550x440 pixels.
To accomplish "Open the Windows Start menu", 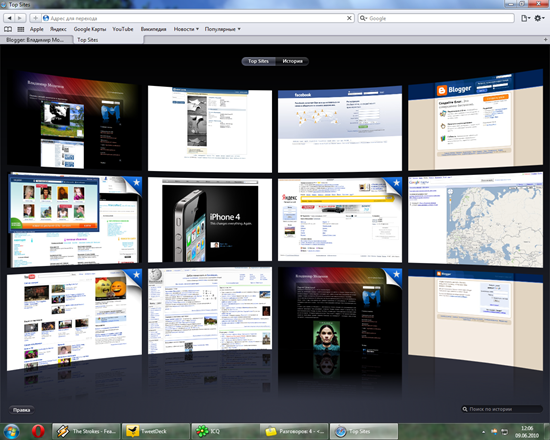I will [x=11, y=431].
